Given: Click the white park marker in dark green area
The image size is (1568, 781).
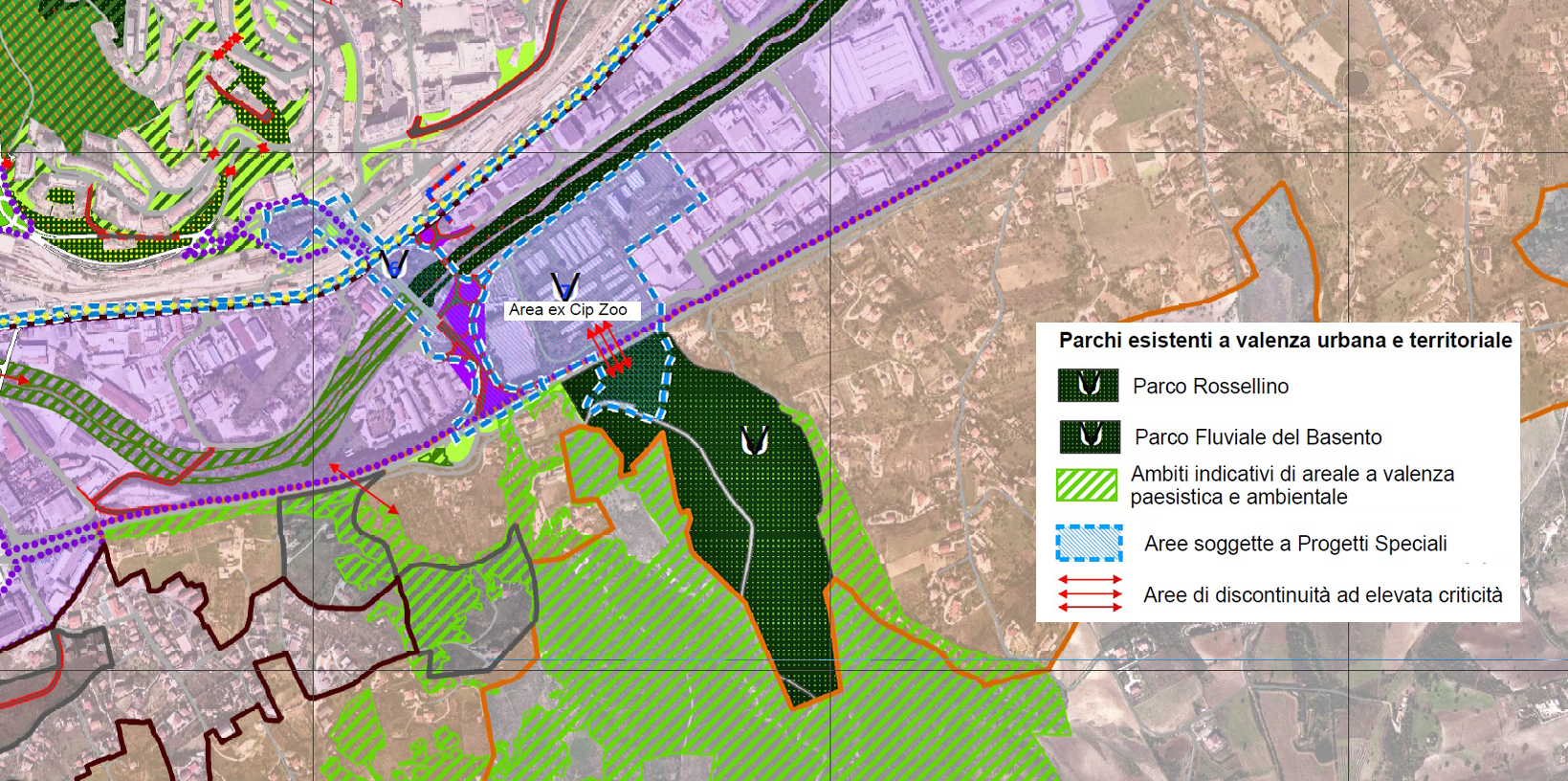Looking at the screenshot, I should click(x=754, y=440).
